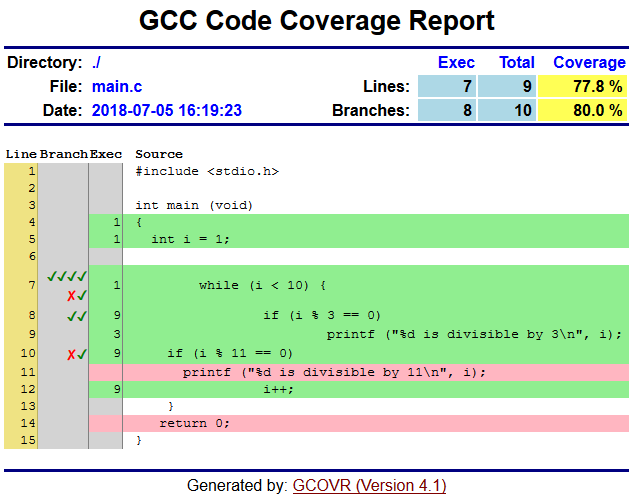Screen dimensions: 632x502
Task: Click the red X branch marker on line 7
Action: point(71,296)
